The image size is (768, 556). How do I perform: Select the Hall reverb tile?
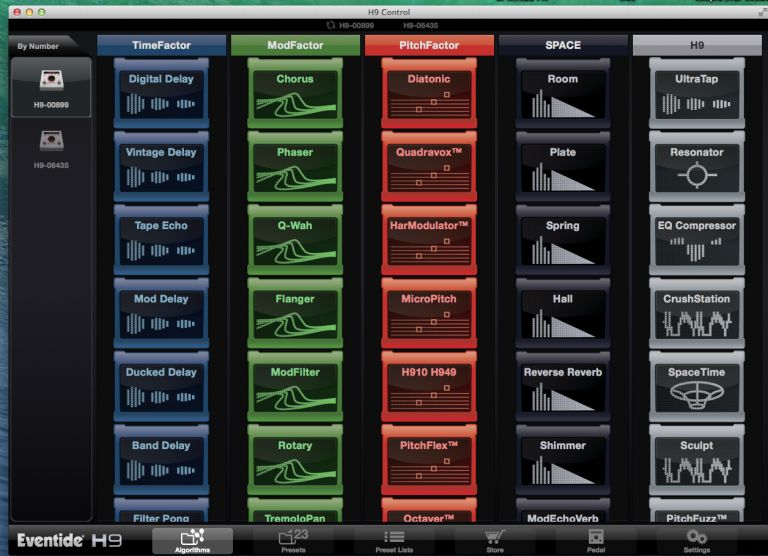point(563,314)
